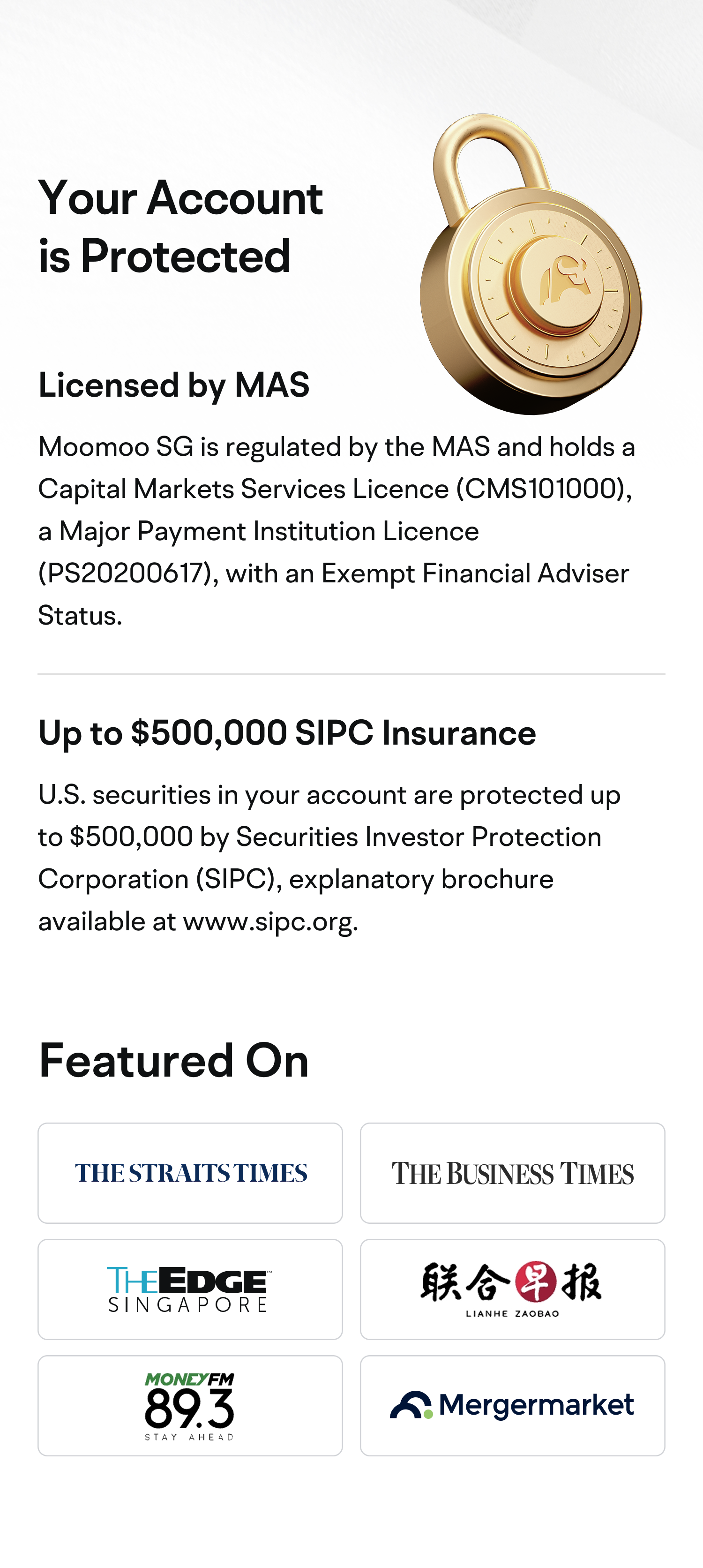Click the "Your Account is Protected" title
This screenshot has width=703, height=1568.
(x=180, y=226)
